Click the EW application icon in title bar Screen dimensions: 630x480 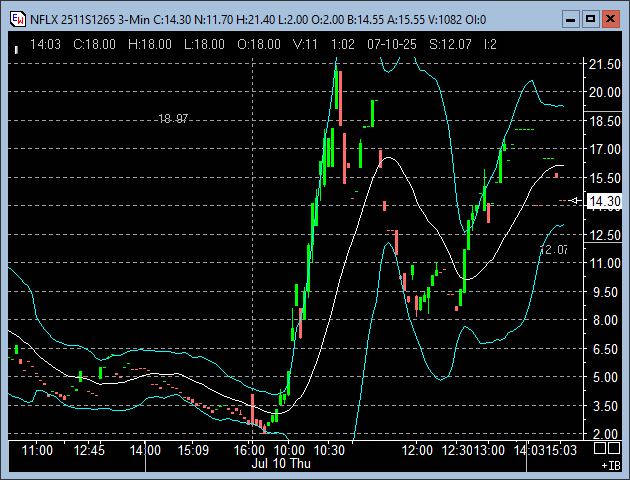coord(17,19)
